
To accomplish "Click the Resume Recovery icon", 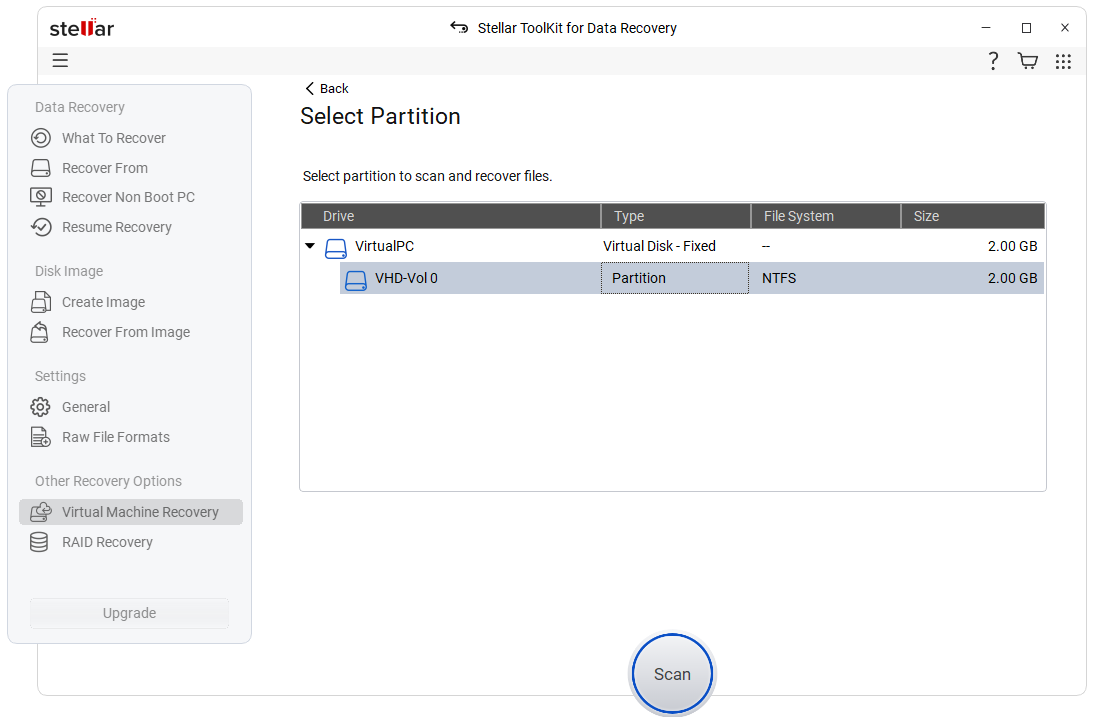I will coord(41,228).
